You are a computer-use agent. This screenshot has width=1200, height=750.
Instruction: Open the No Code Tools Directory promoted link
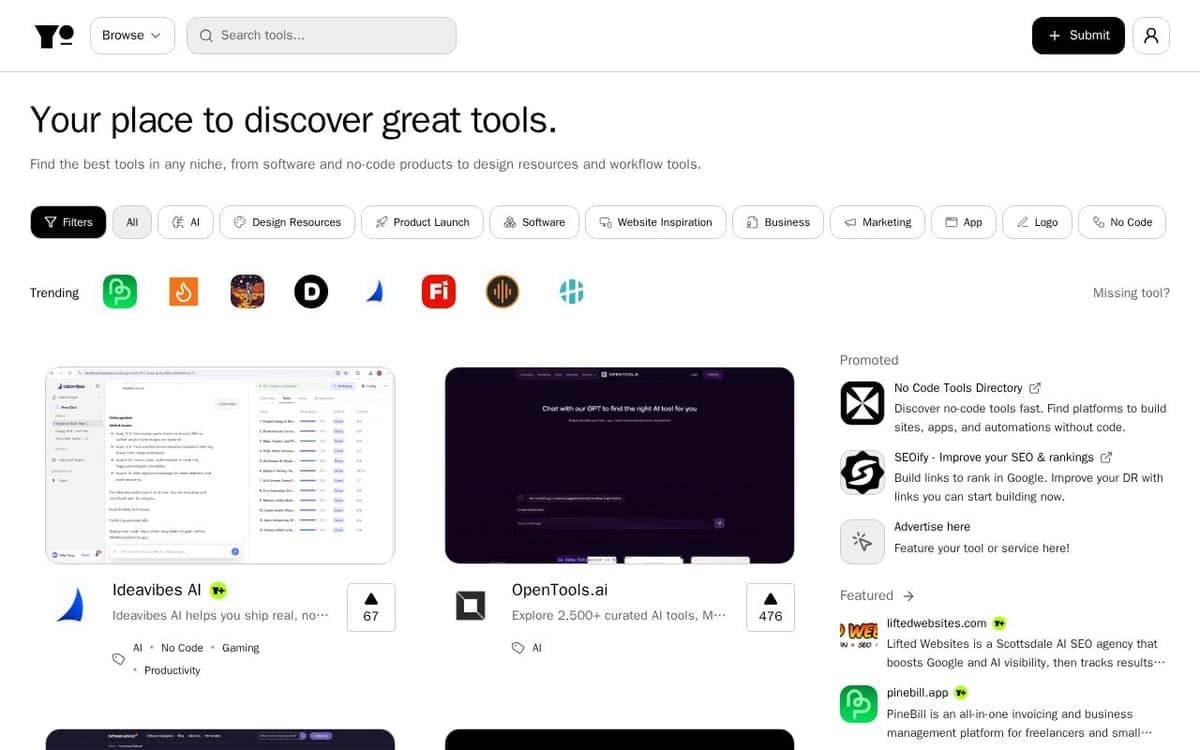958,388
